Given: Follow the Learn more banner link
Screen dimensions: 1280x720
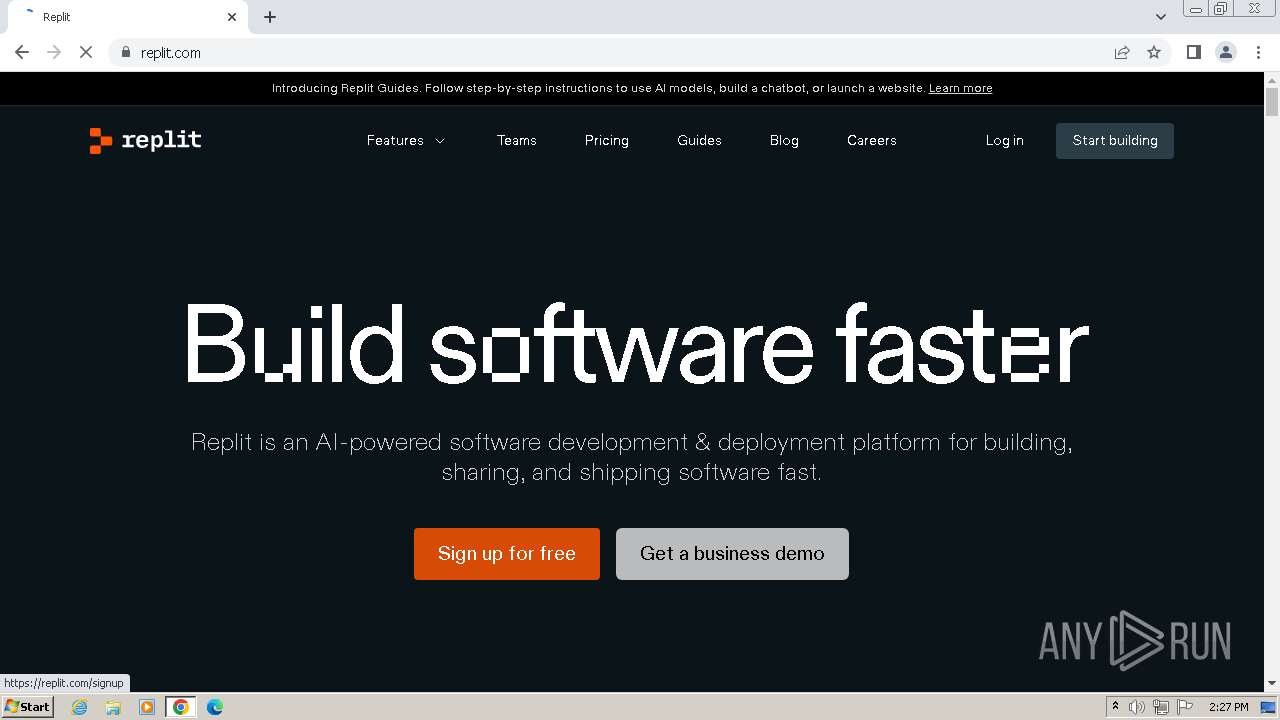Looking at the screenshot, I should coord(960,88).
